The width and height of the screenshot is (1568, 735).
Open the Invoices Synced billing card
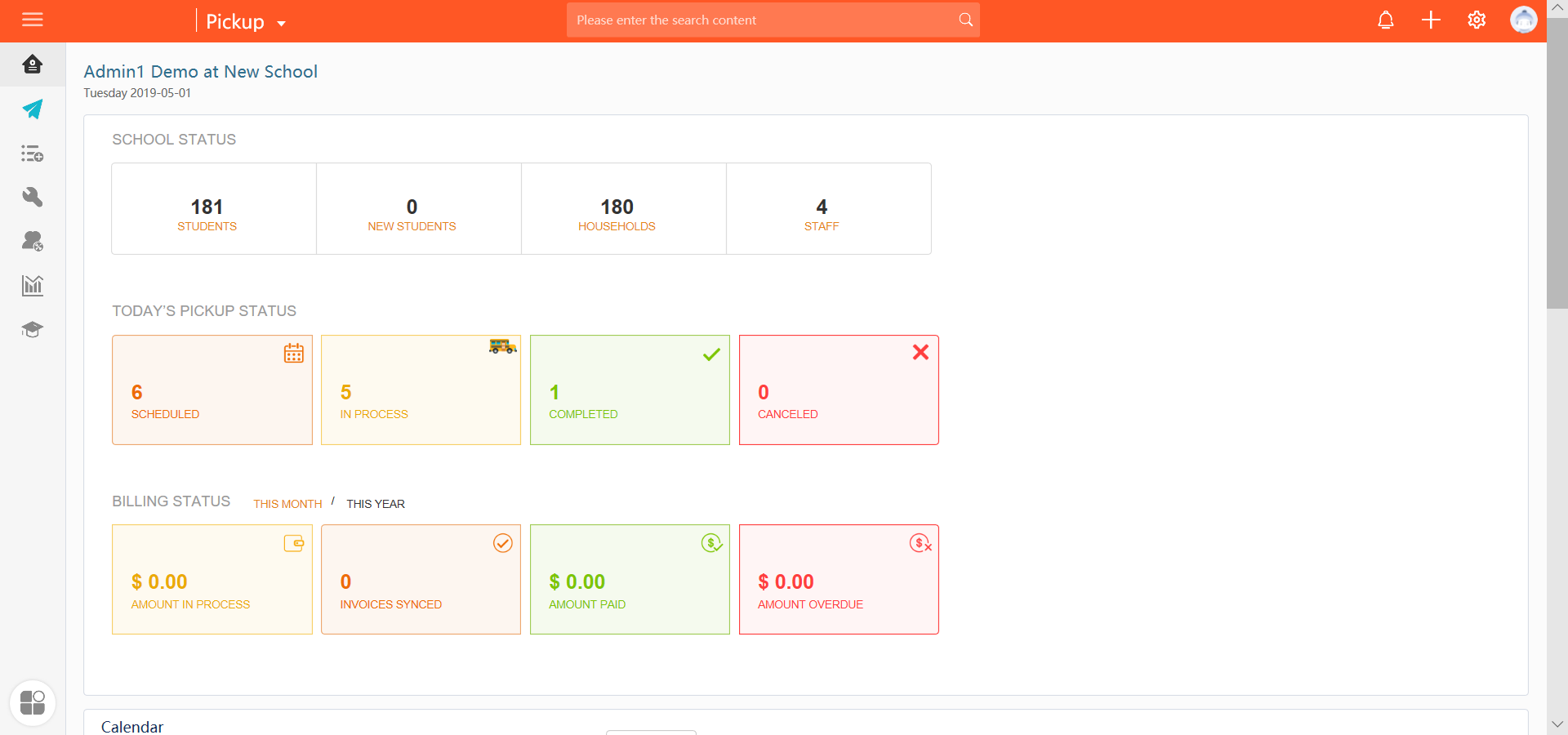(421, 580)
